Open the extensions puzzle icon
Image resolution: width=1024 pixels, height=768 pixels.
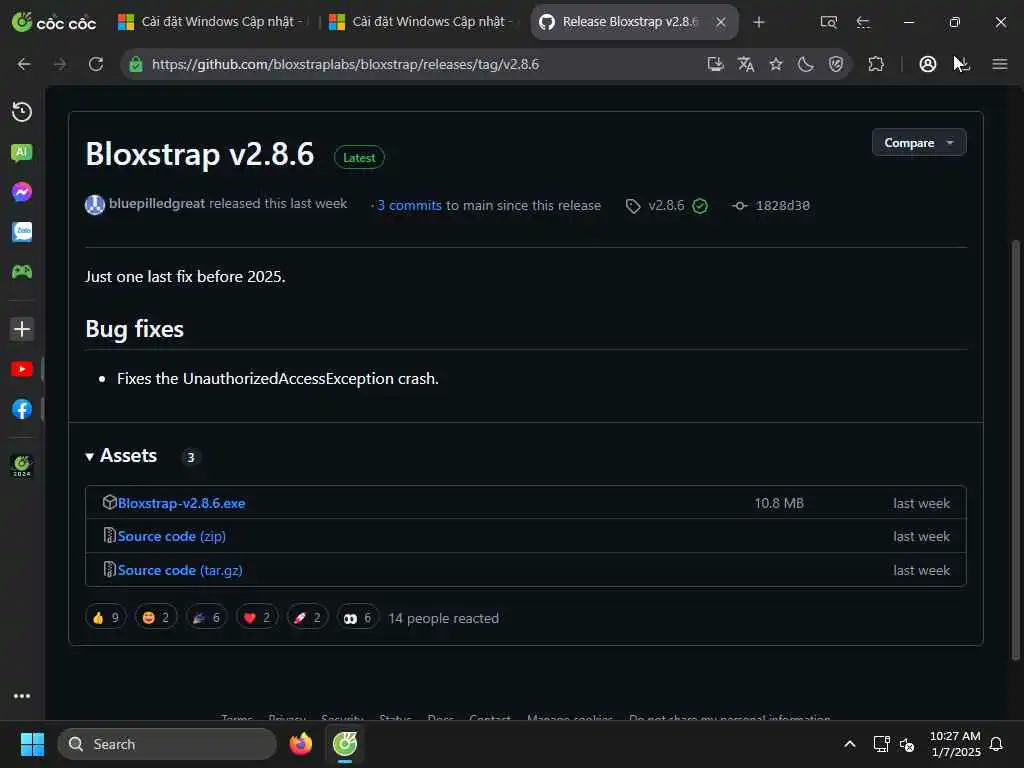click(876, 64)
